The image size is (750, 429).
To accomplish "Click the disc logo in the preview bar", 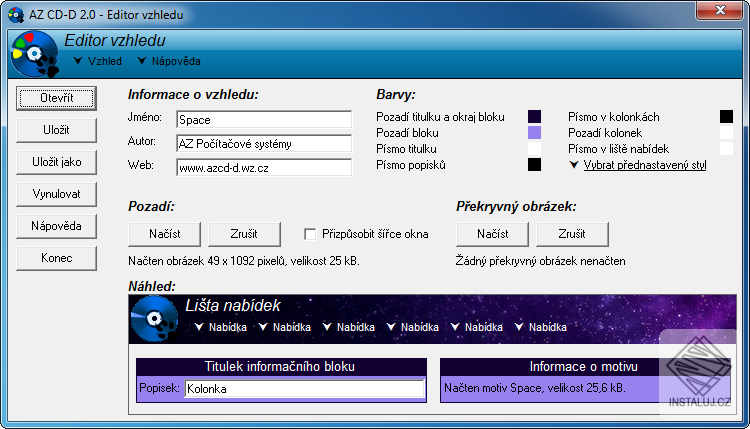I will [154, 319].
